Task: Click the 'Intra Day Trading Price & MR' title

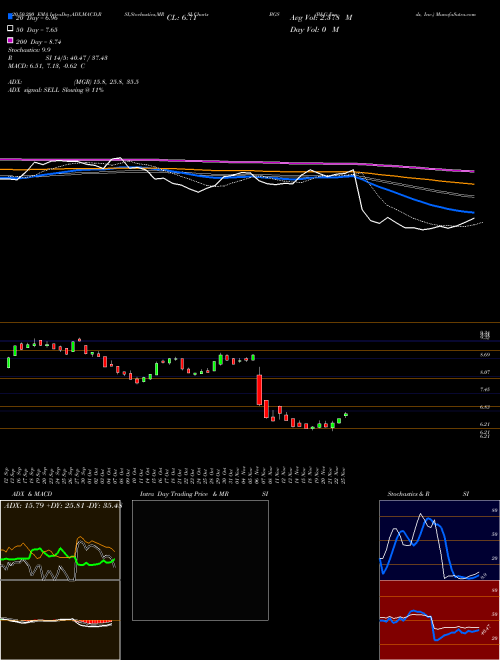Action: click(x=184, y=494)
